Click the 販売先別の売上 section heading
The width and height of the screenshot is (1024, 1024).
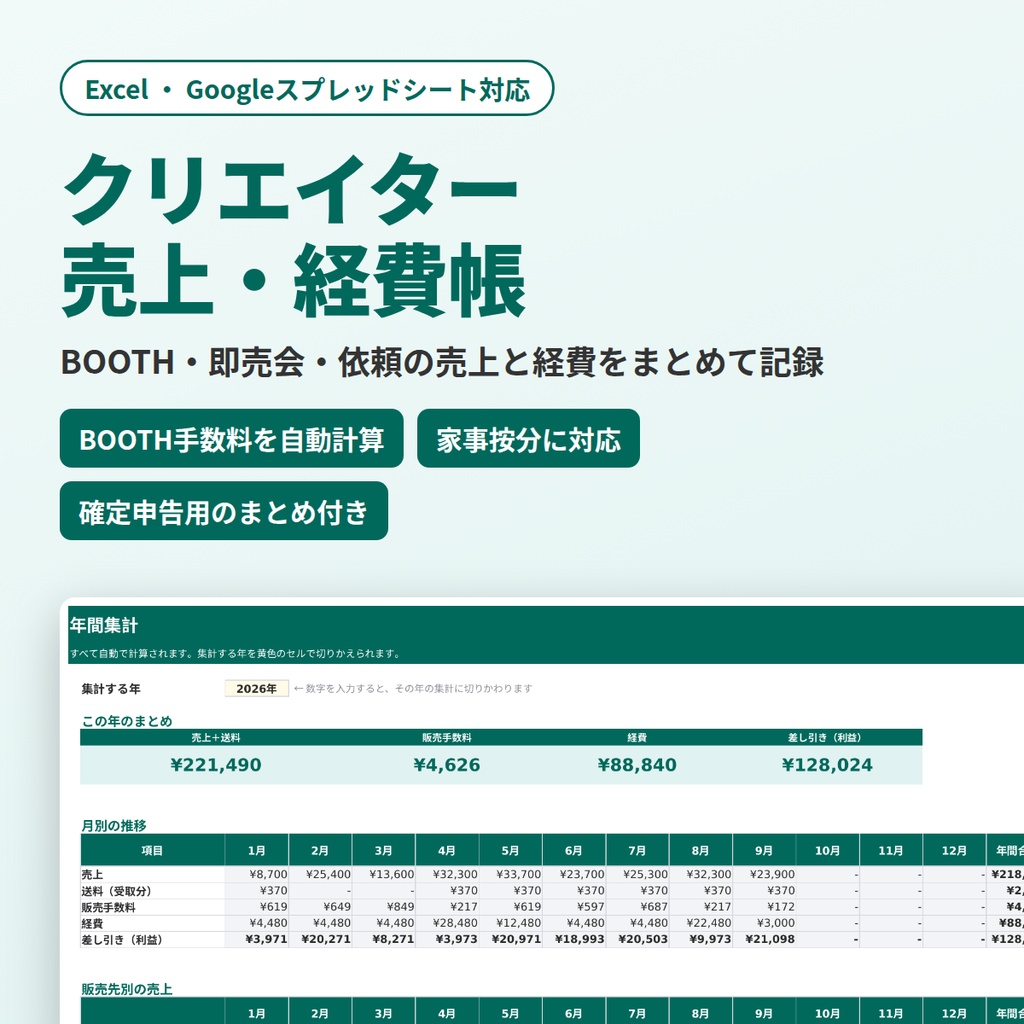pyautogui.click(x=127, y=989)
